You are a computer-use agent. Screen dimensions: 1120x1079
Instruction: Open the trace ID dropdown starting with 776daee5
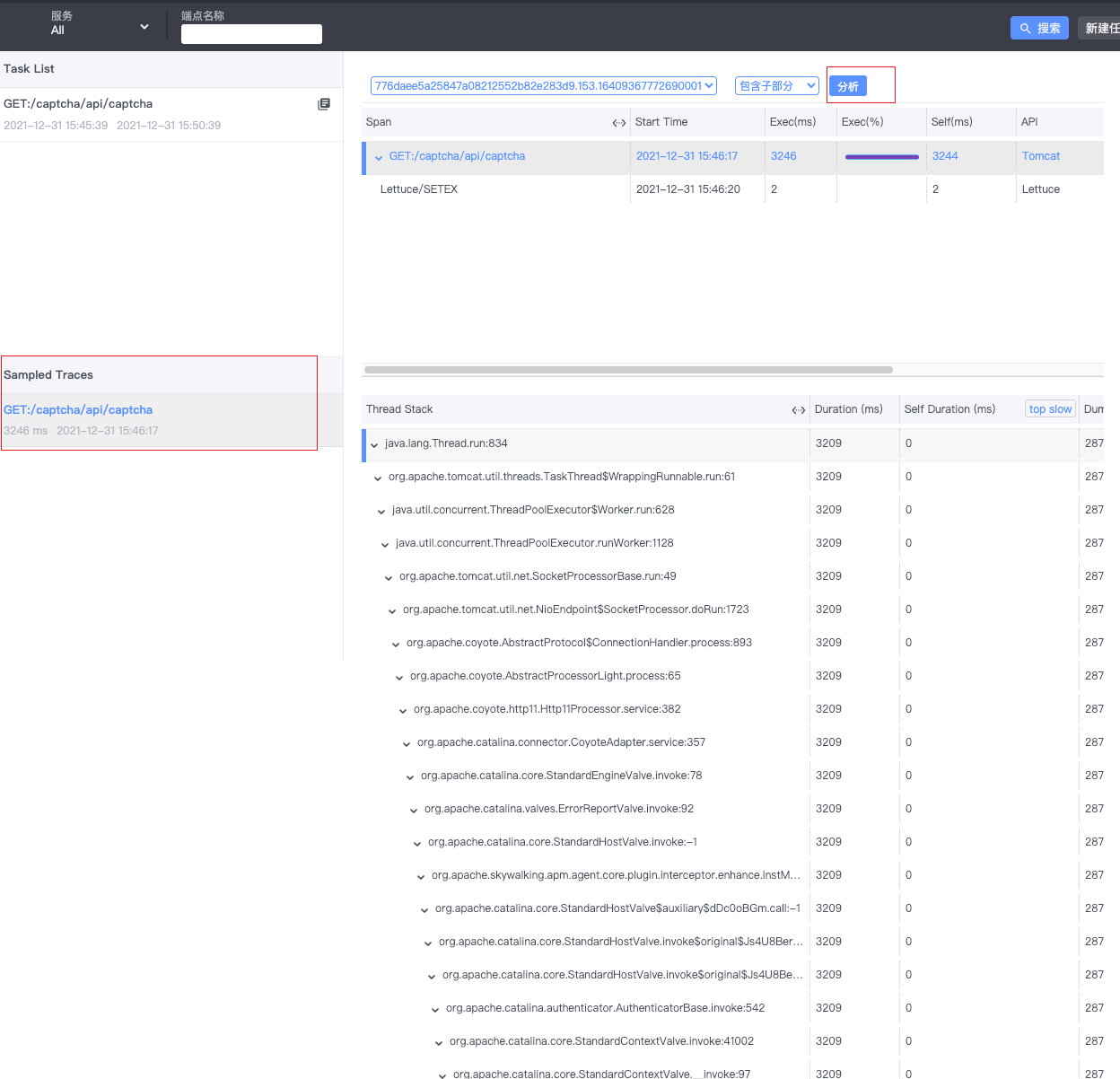coord(542,85)
